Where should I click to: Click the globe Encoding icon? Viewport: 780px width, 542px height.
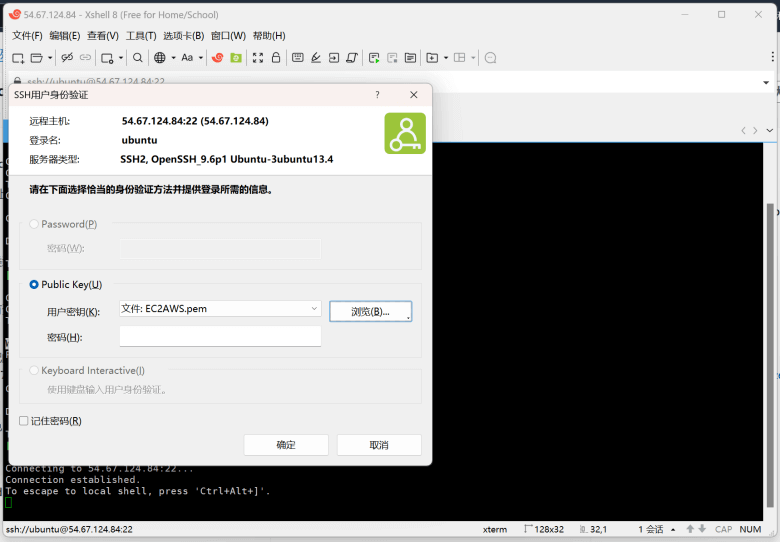pyautogui.click(x=160, y=58)
